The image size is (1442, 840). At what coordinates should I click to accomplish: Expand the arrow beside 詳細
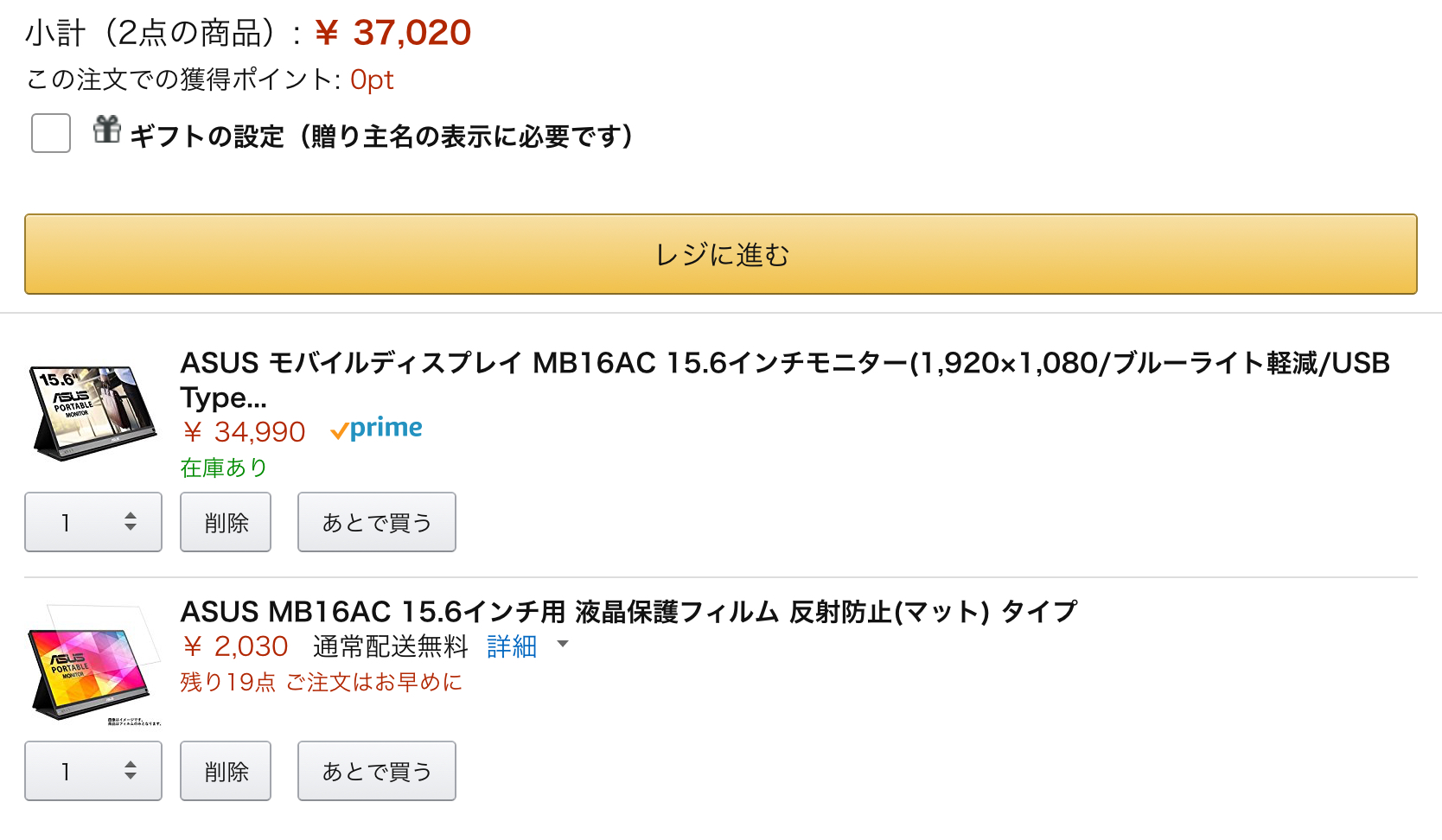point(563,644)
